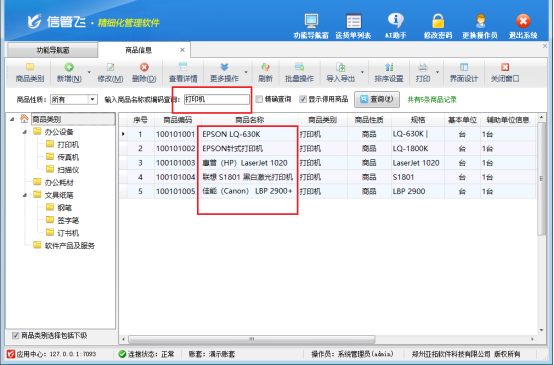Open the 商品性质 dropdown
554x365 pixels.
tap(92, 100)
